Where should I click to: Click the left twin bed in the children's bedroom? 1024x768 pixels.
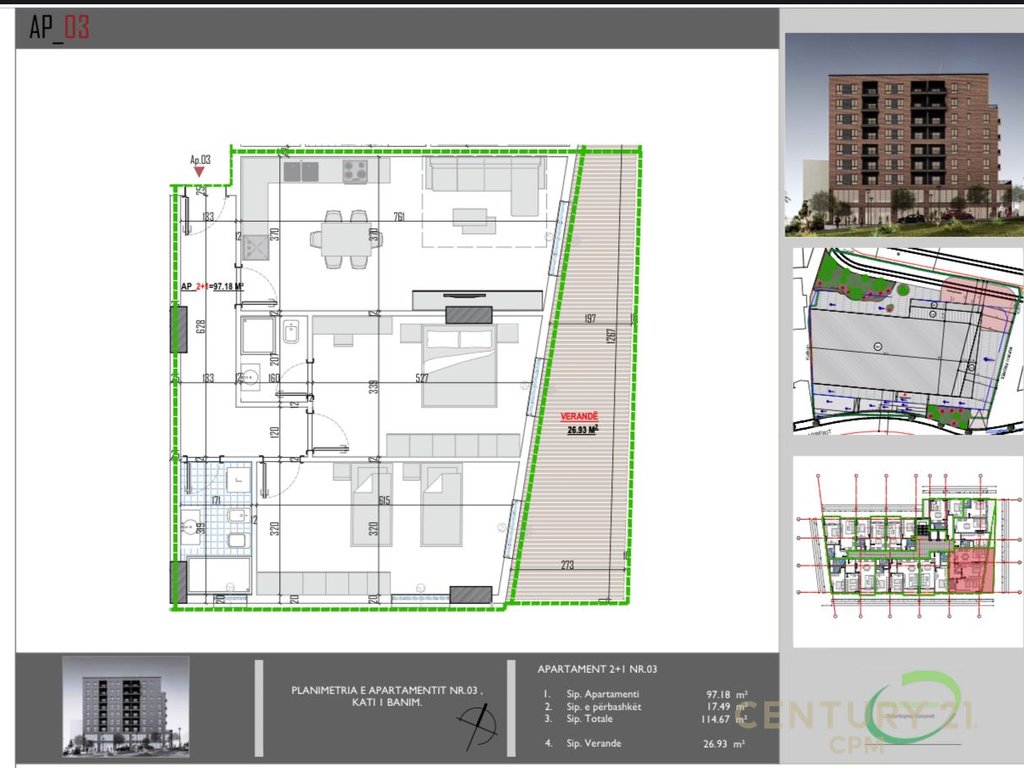pos(372,505)
